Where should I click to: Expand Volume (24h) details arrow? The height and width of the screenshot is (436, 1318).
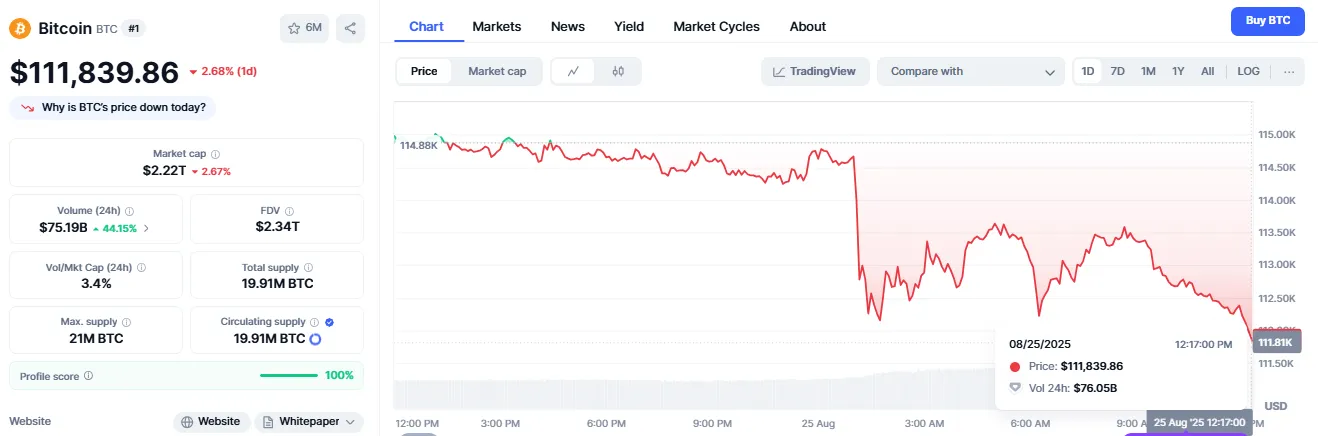pyautogui.click(x=148, y=228)
